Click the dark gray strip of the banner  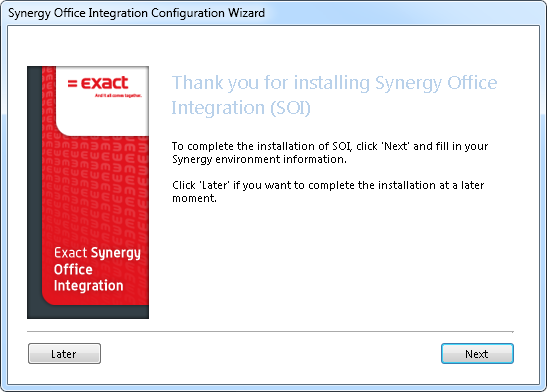[35, 192]
